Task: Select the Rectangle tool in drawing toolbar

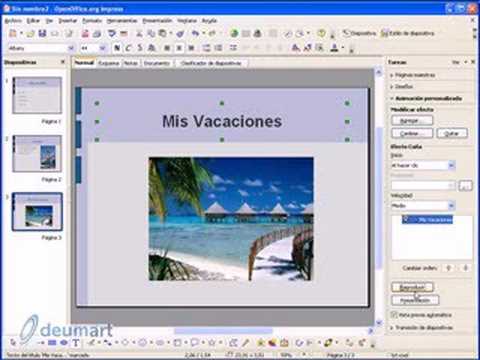Action: (52, 343)
